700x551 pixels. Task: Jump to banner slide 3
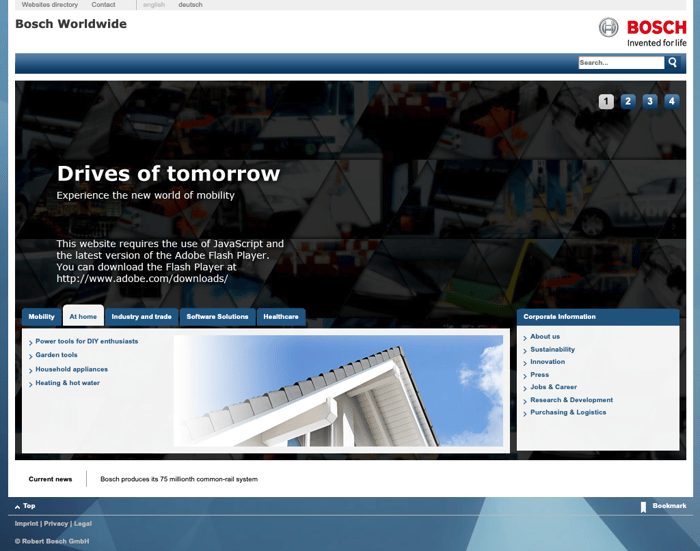[650, 101]
